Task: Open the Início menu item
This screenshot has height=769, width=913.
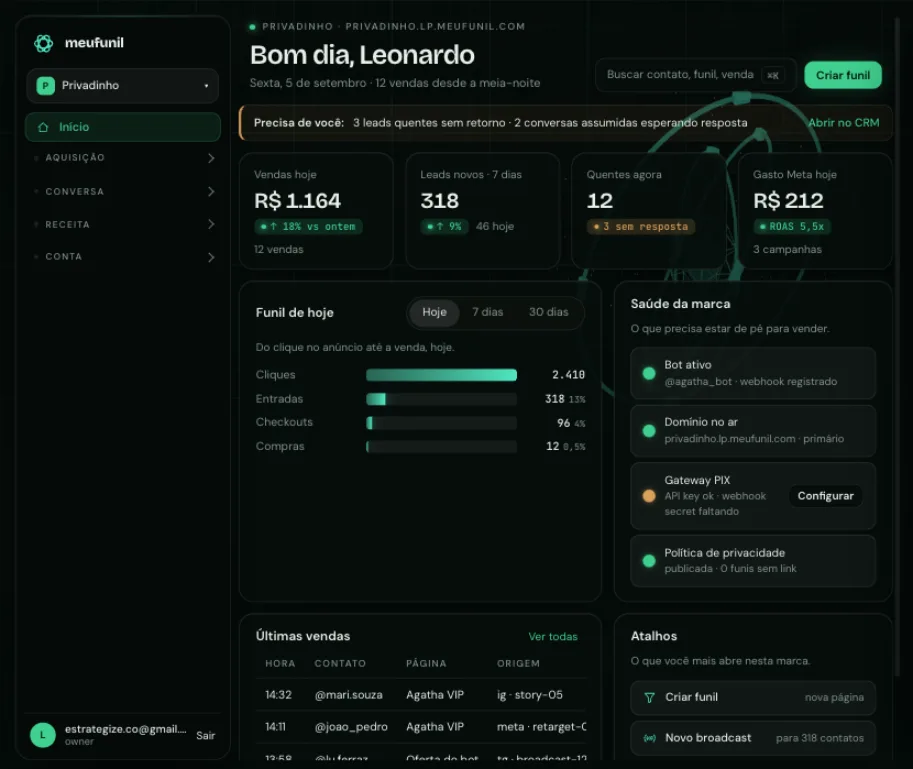Action: [x=123, y=127]
